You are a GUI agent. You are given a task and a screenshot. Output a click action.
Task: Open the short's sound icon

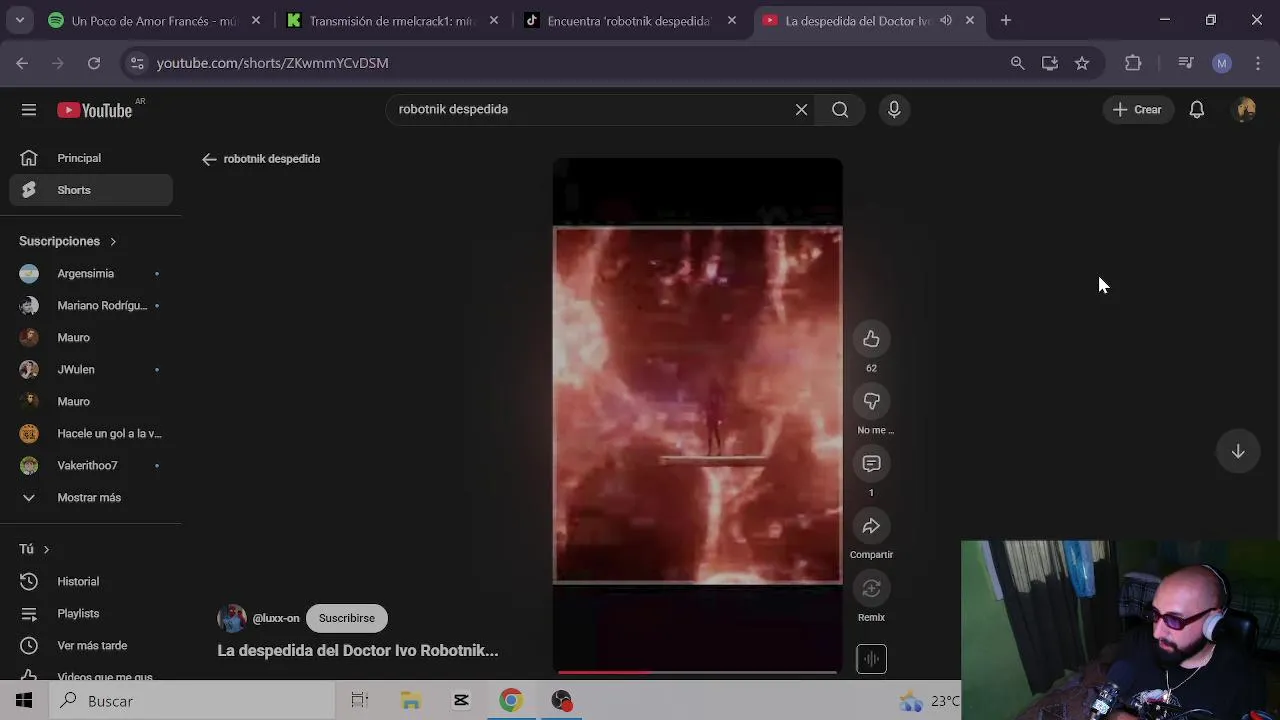(x=871, y=659)
